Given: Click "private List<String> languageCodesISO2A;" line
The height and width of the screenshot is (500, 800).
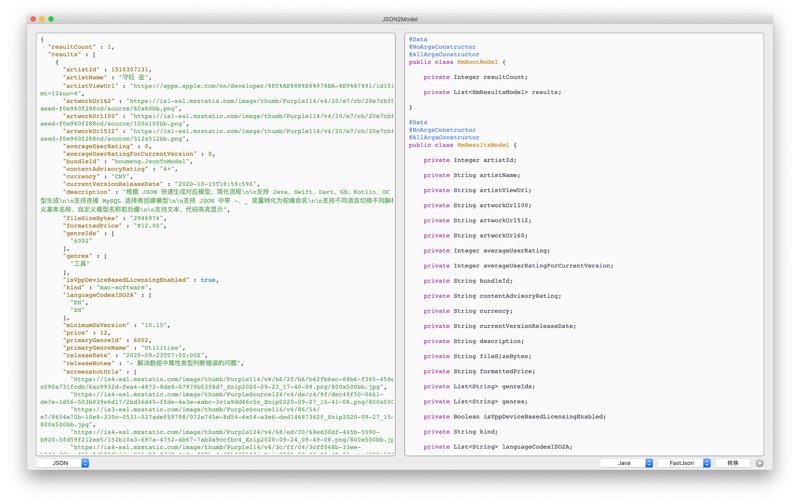Looking at the screenshot, I should point(498,447).
